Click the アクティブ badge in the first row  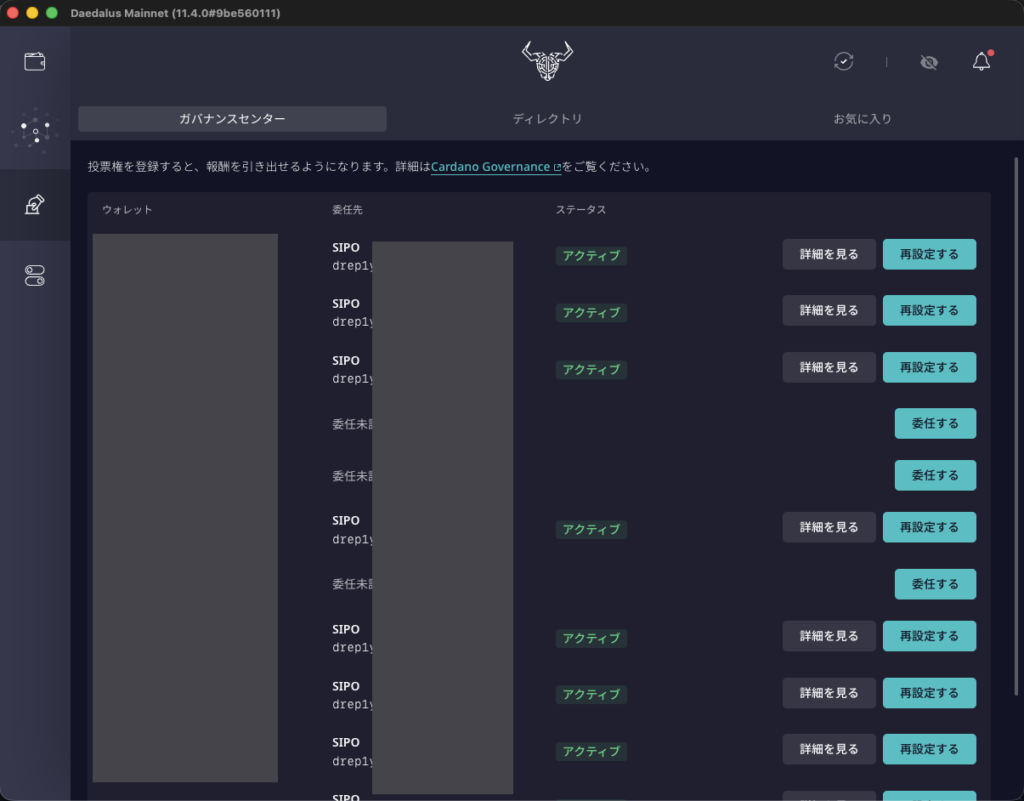[x=591, y=255]
